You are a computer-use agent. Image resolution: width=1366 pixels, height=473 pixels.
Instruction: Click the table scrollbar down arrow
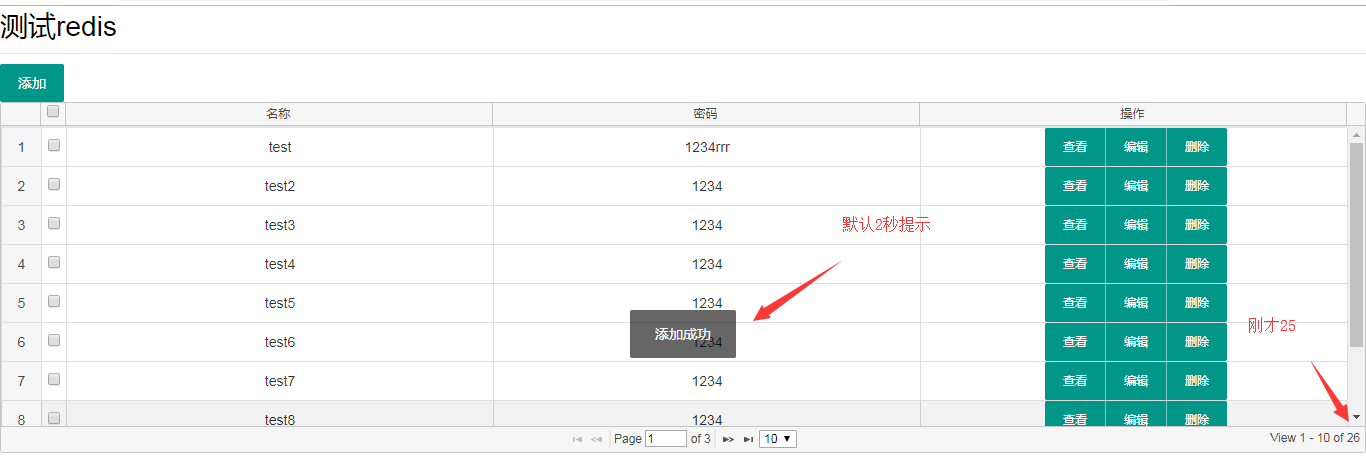(x=1357, y=416)
